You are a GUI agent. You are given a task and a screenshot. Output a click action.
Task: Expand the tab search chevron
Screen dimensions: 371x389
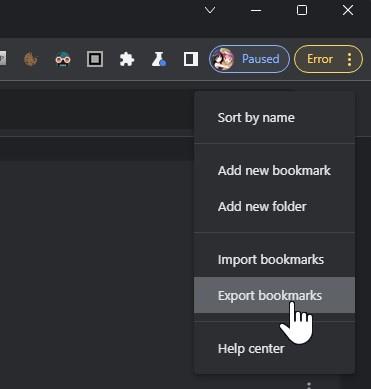pos(210,10)
